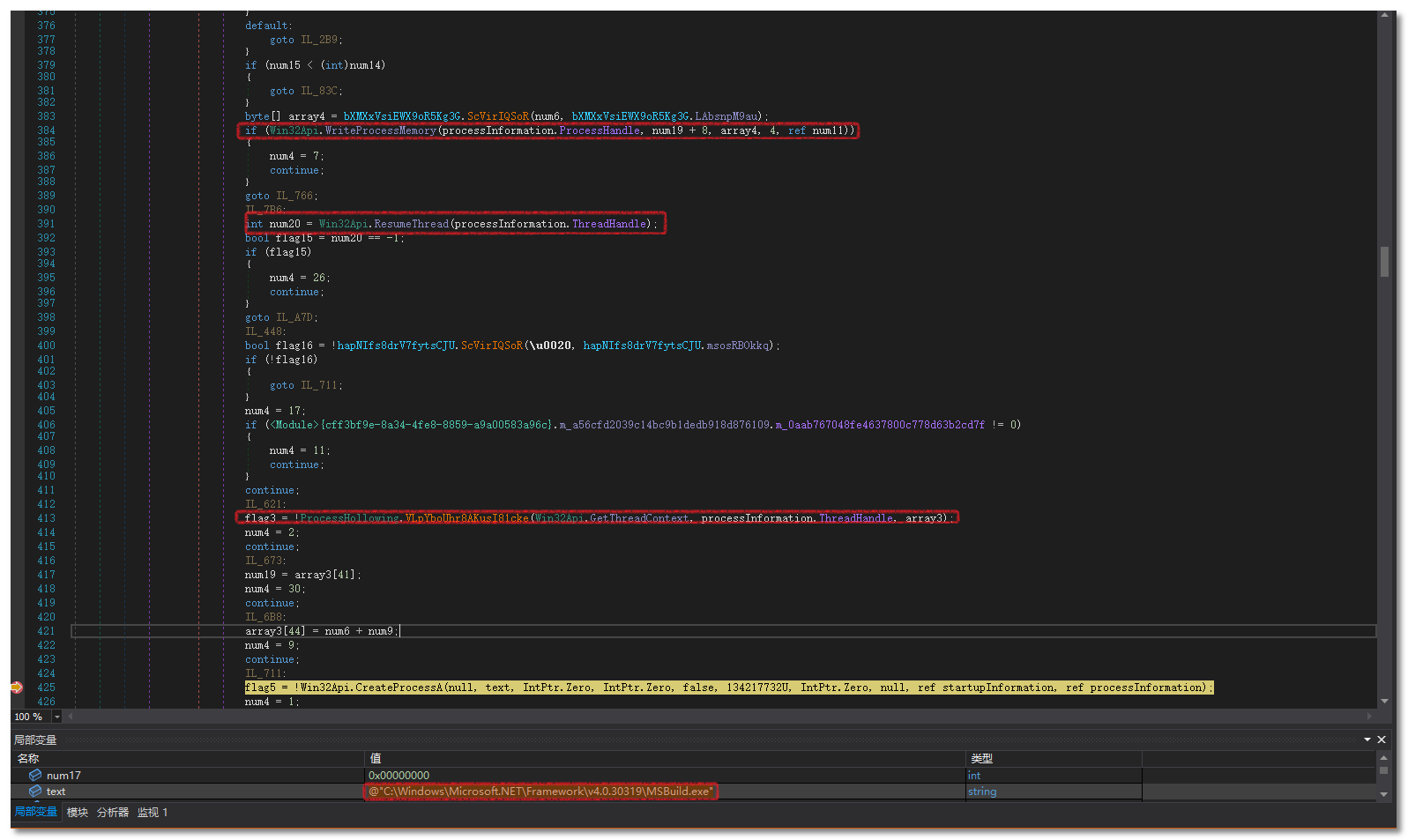Select the MSBuild.exe path value cell
This screenshot has width=1408, height=840.
[x=540, y=792]
